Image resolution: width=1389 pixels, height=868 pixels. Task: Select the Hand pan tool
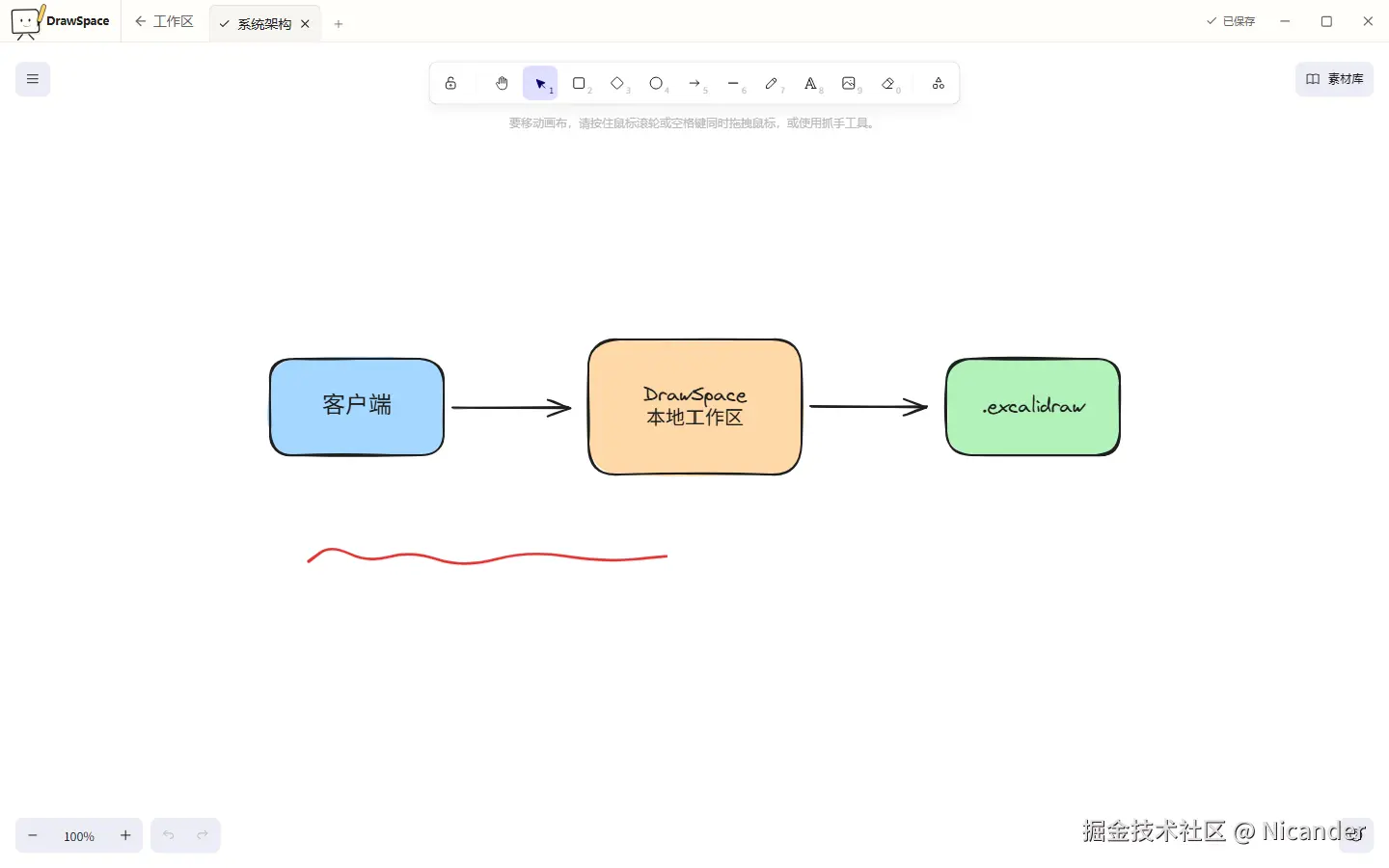[502, 83]
